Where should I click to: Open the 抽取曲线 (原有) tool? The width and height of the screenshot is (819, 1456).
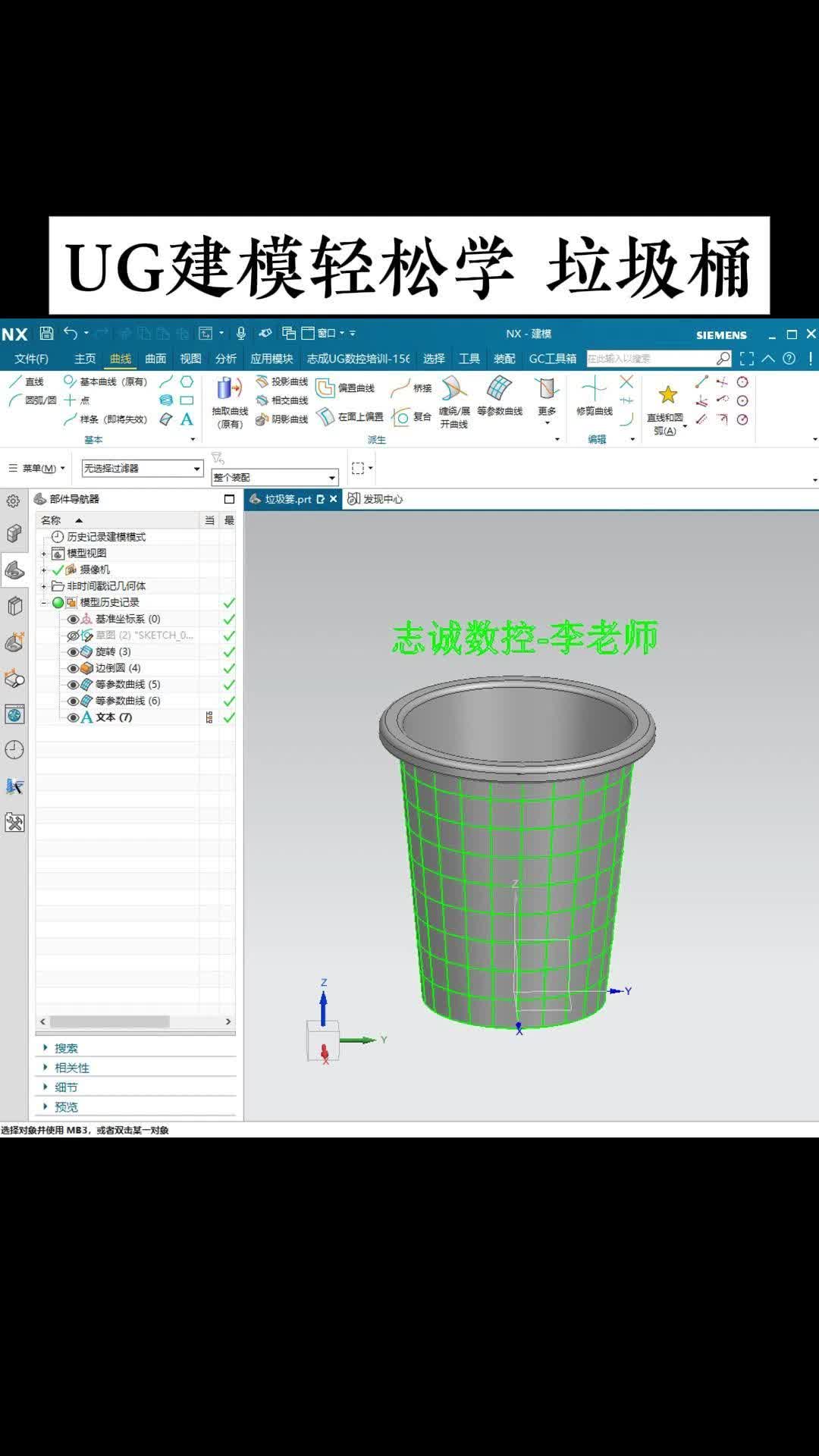230,402
